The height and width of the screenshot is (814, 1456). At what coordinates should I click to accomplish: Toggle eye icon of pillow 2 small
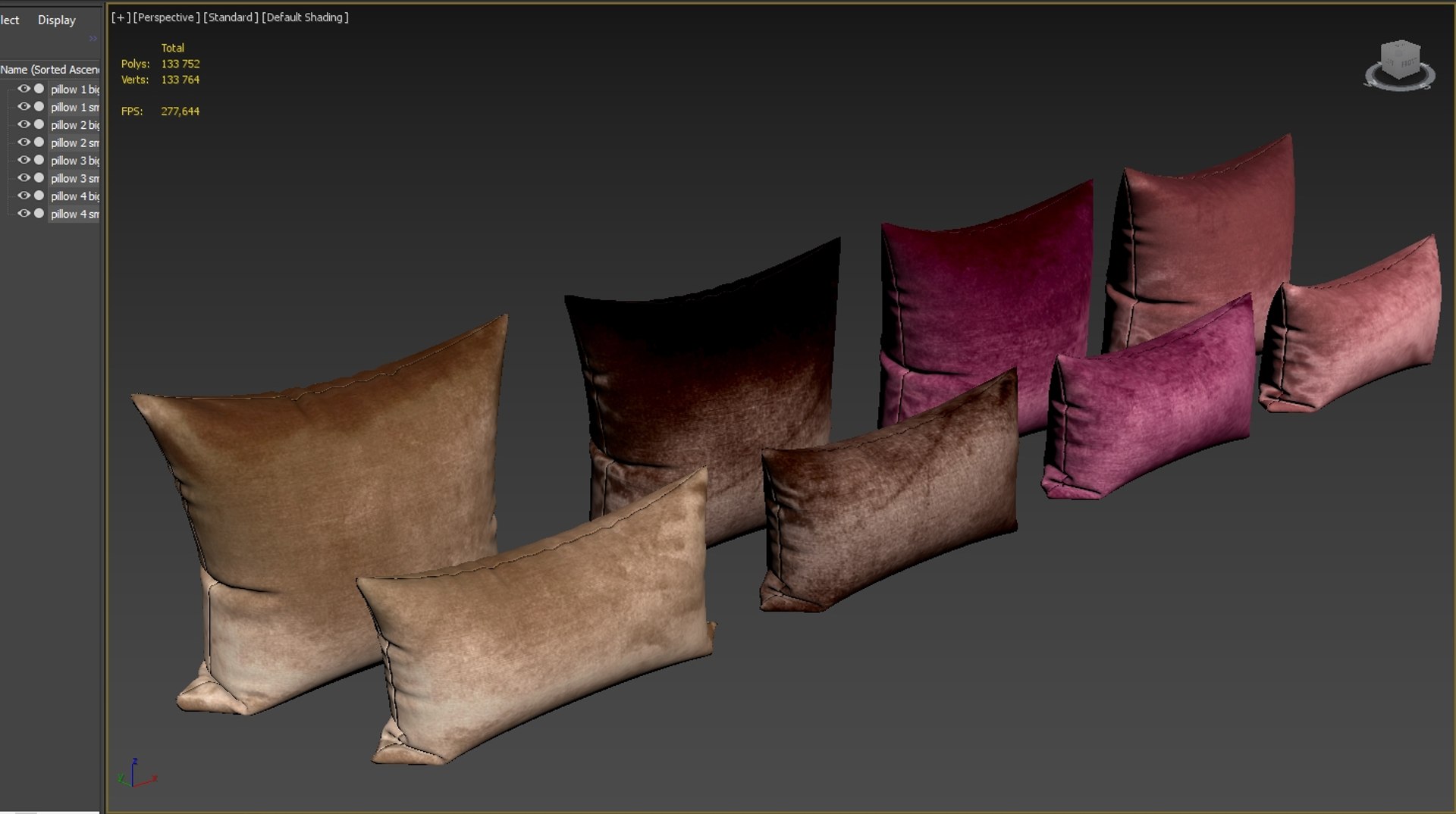click(x=24, y=142)
